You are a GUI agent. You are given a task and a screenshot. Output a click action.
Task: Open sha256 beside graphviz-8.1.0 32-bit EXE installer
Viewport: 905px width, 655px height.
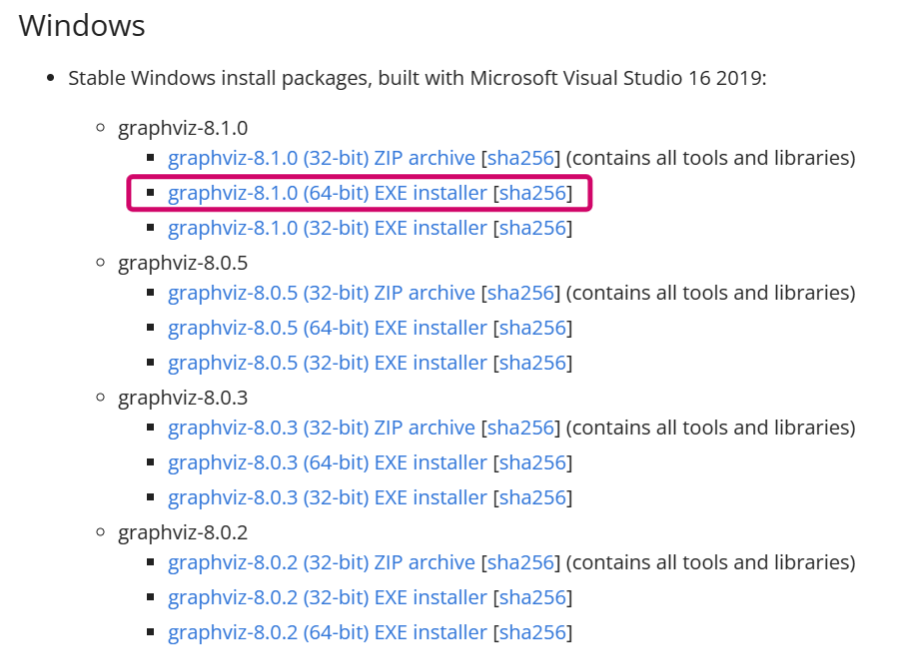point(533,228)
